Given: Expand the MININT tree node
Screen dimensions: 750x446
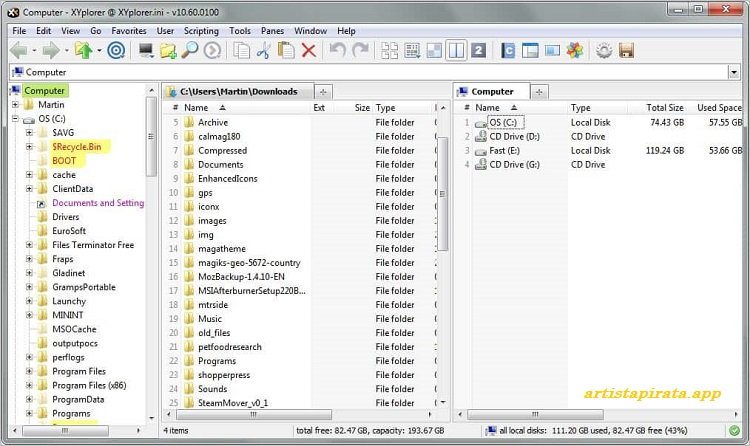Looking at the screenshot, I should 29,315.
